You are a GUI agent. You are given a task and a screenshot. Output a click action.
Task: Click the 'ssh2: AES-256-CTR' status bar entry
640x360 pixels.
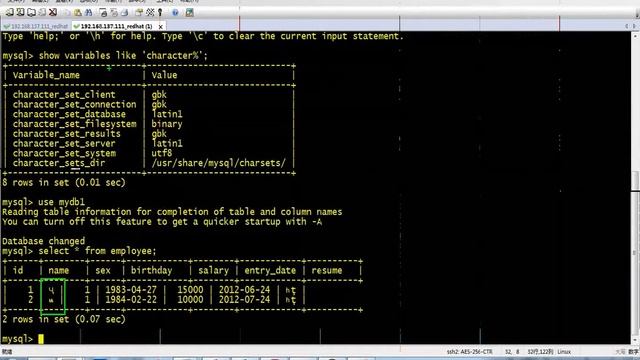[x=469, y=352]
